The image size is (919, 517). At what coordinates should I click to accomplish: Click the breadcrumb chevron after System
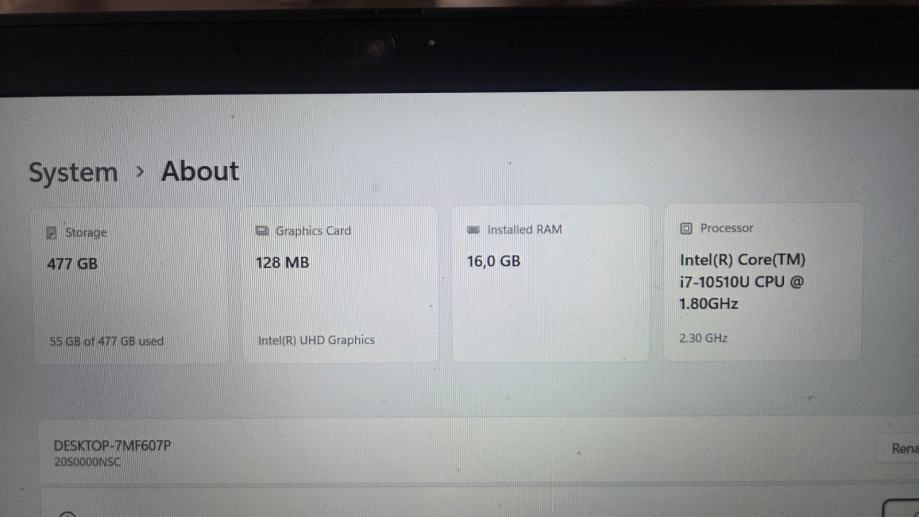coord(140,171)
